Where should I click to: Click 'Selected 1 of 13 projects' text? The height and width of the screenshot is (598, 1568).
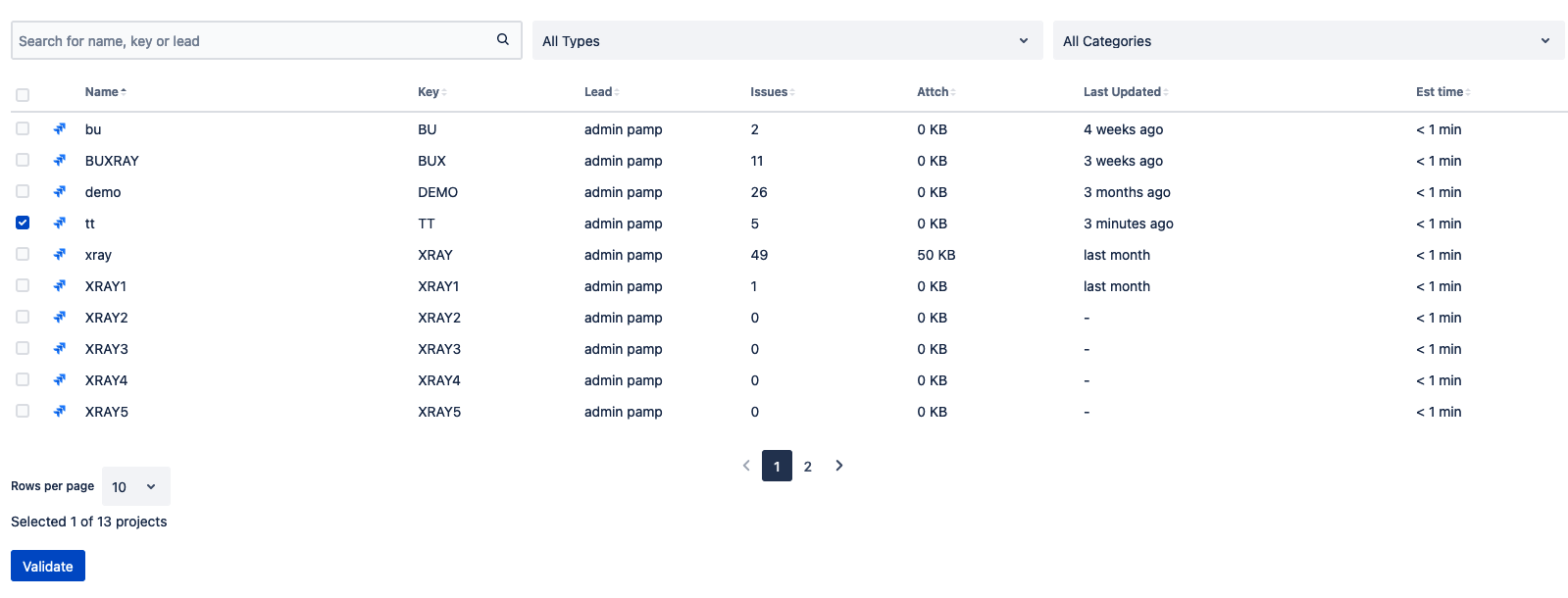pyautogui.click(x=89, y=522)
